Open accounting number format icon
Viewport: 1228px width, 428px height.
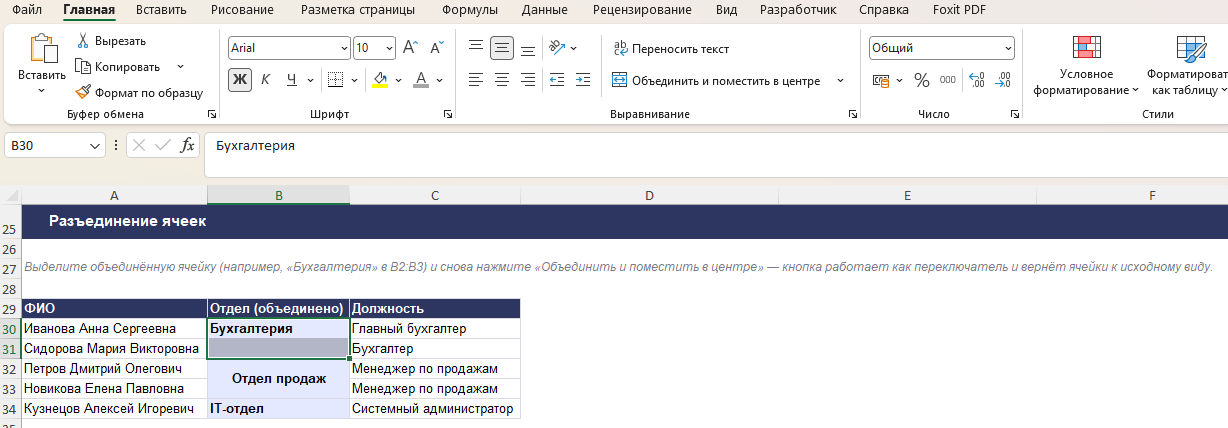pyautogui.click(x=880, y=80)
